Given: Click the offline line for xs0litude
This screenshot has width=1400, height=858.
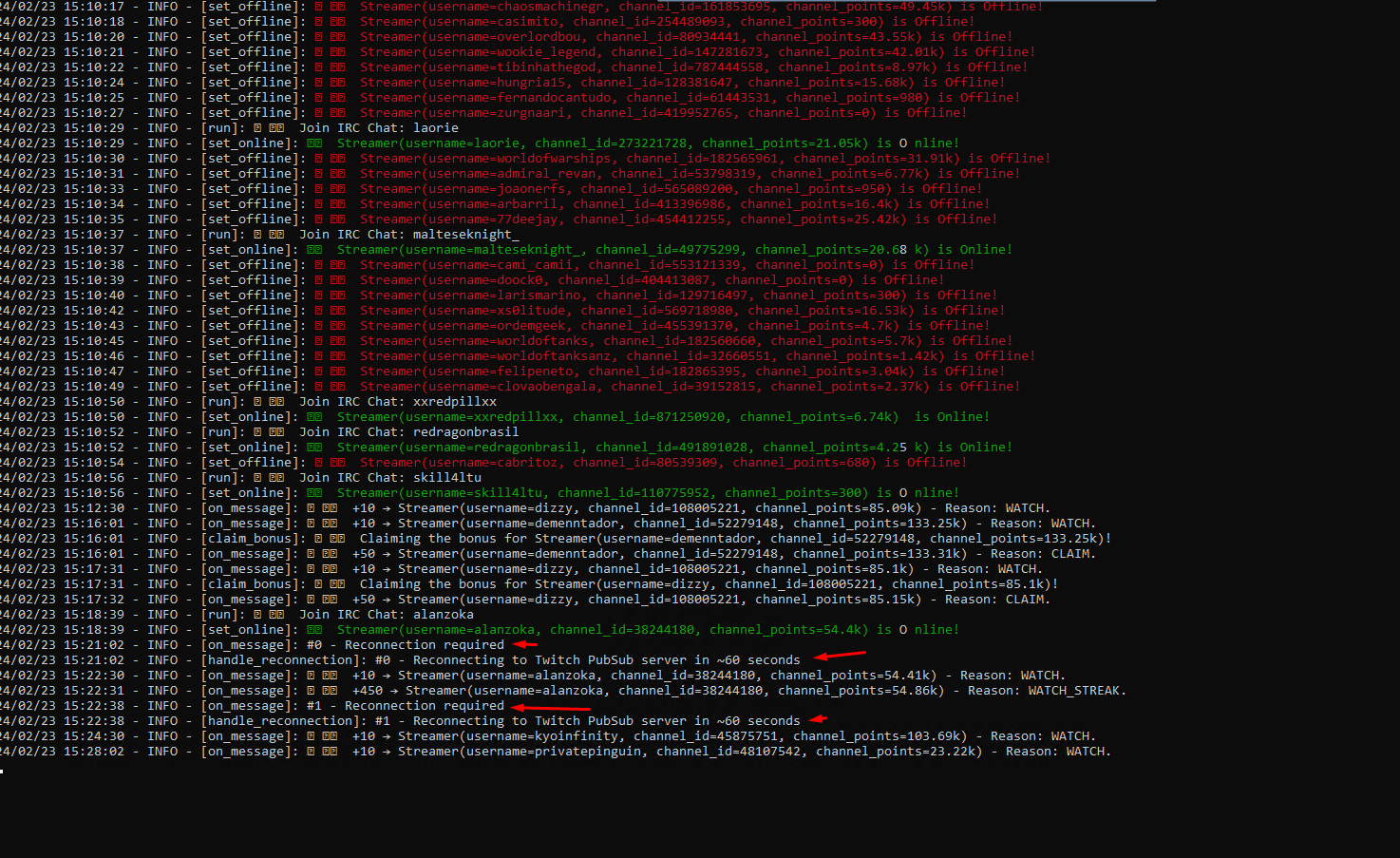Looking at the screenshot, I should coord(682,311).
